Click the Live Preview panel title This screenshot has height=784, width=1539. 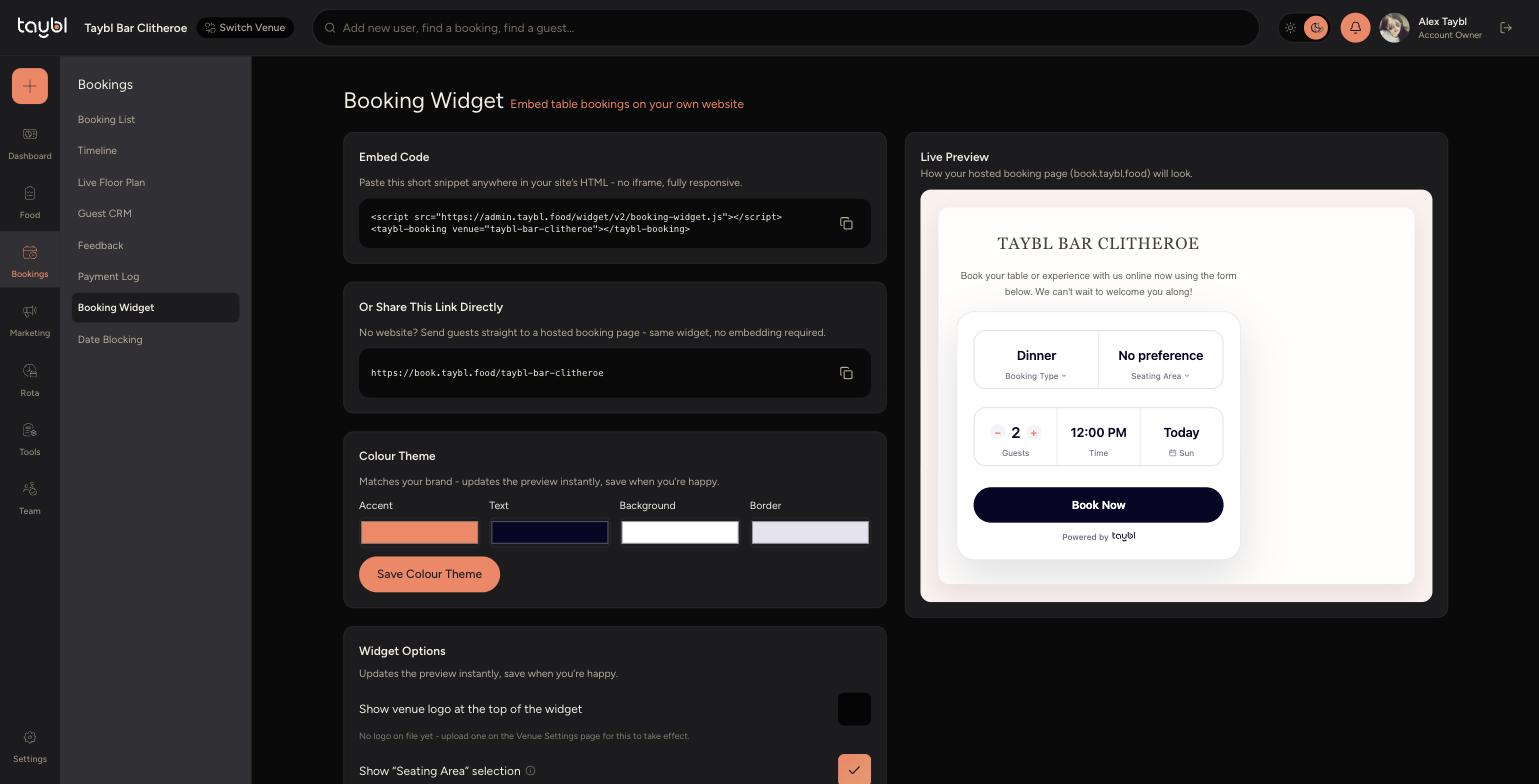[954, 157]
